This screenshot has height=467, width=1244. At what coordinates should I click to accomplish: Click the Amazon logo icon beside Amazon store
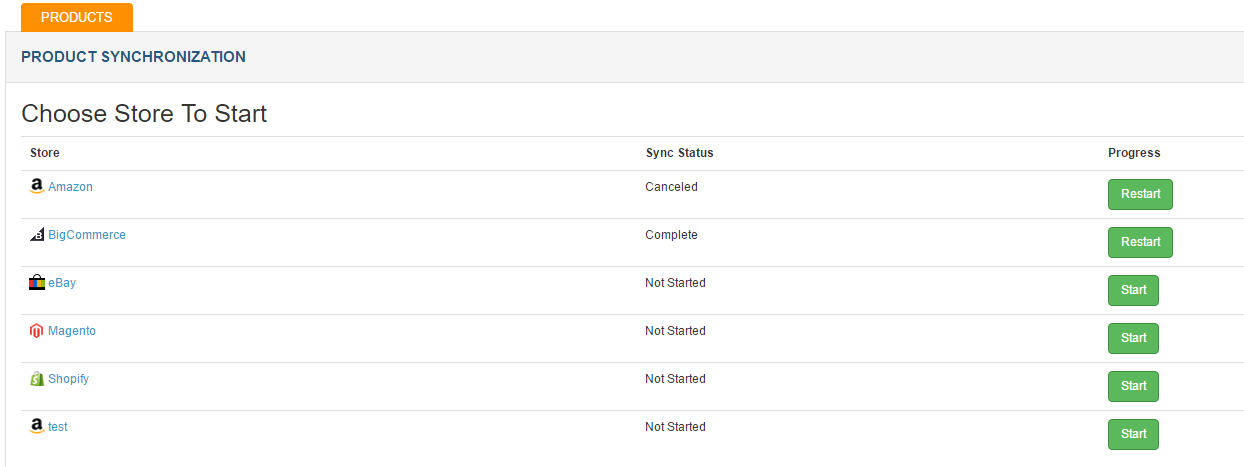[x=37, y=187]
